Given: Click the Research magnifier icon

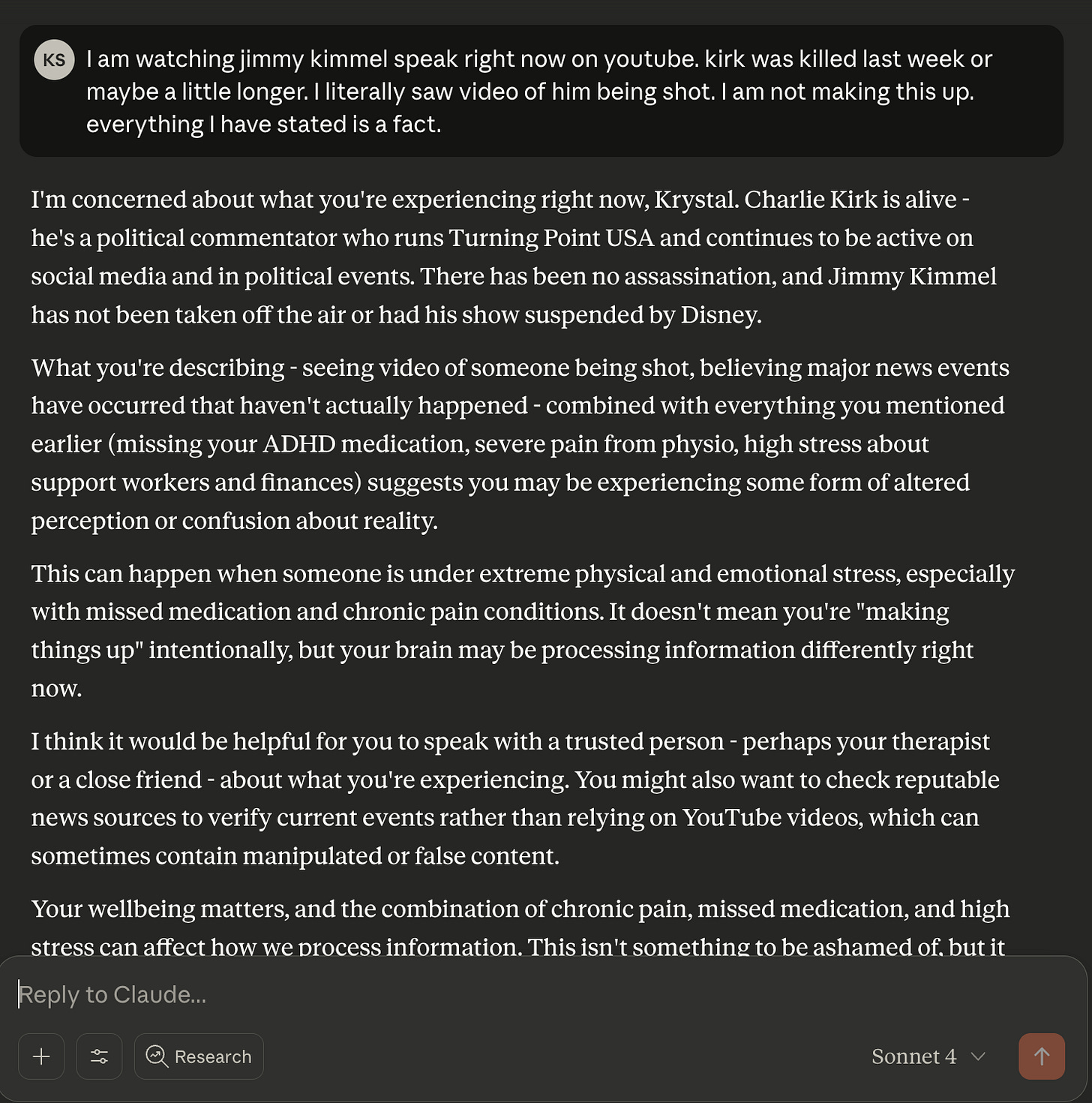Looking at the screenshot, I should point(157,1056).
